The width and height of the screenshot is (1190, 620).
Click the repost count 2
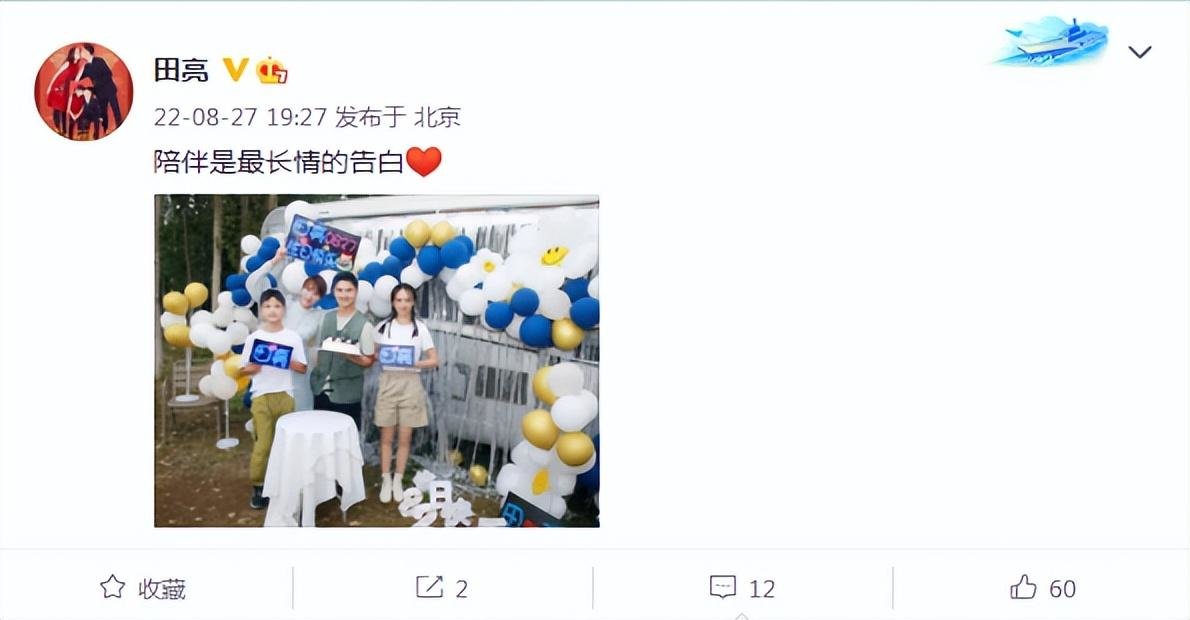[x=461, y=588]
